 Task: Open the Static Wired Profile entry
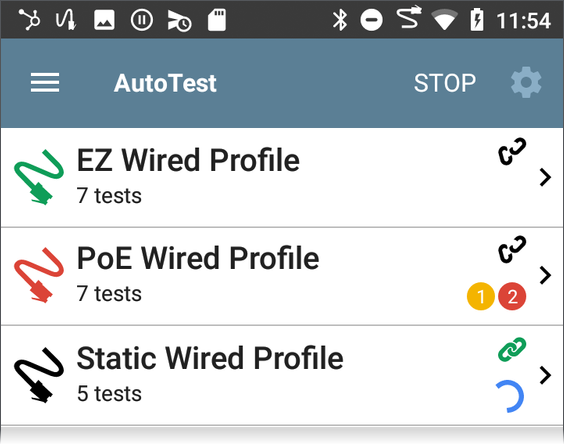click(x=282, y=375)
